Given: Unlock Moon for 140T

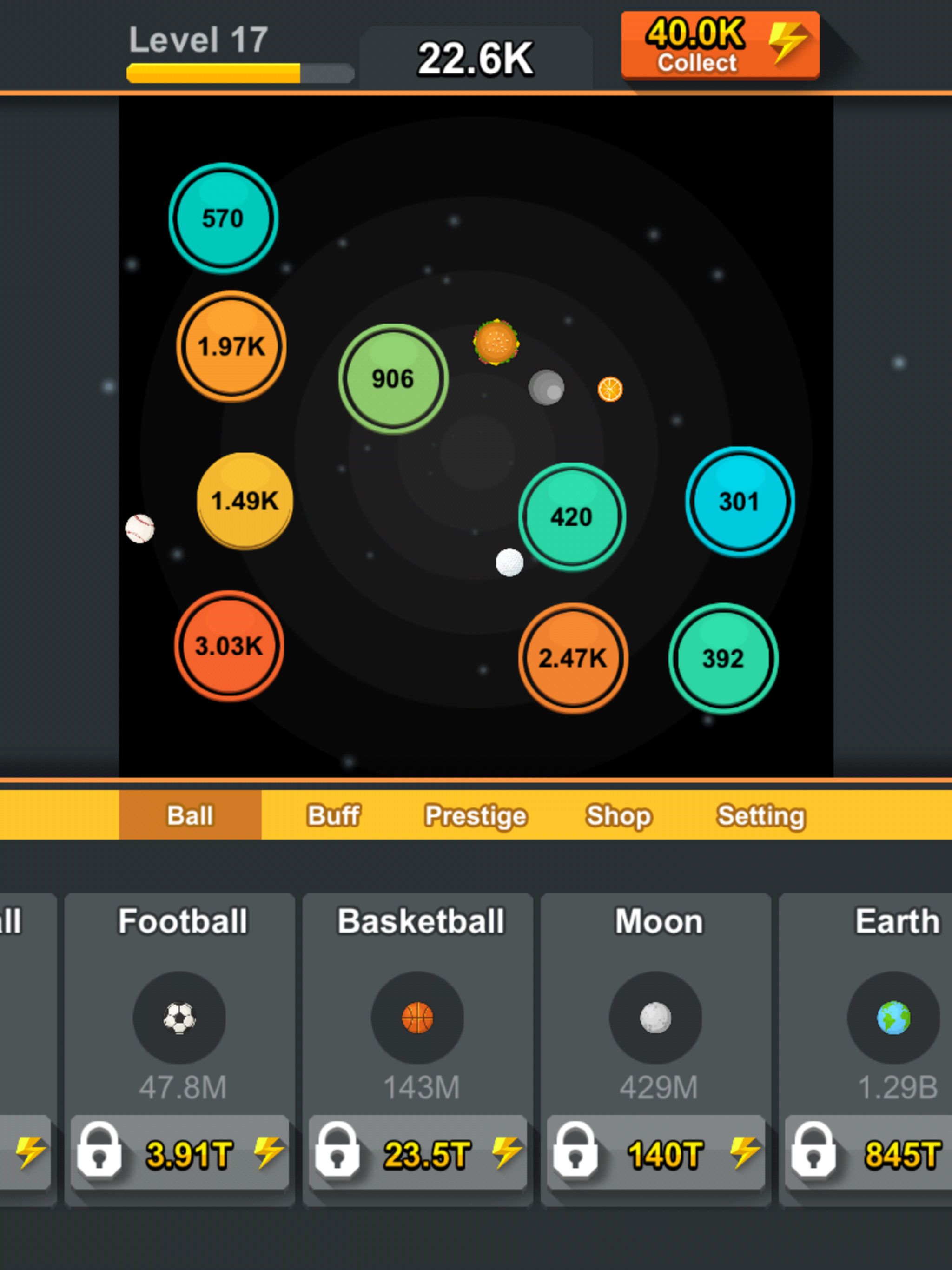Looking at the screenshot, I should tap(655, 1153).
